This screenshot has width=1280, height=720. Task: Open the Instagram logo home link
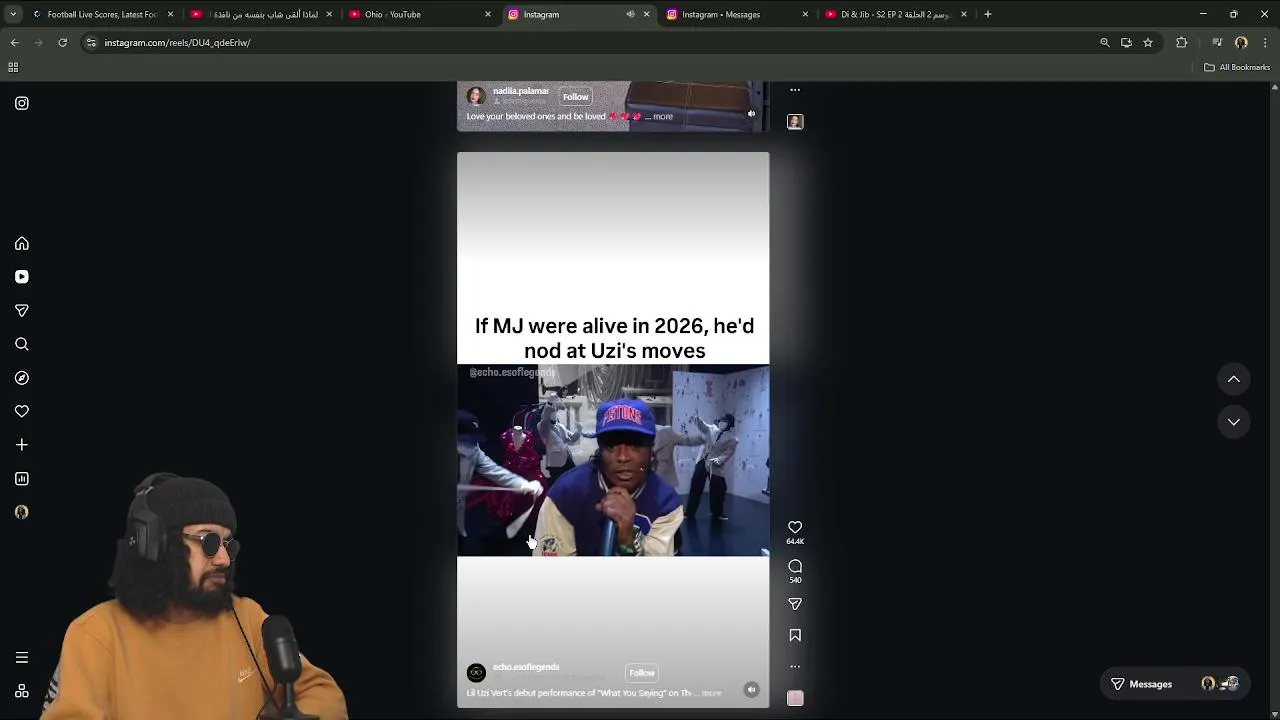pos(22,103)
